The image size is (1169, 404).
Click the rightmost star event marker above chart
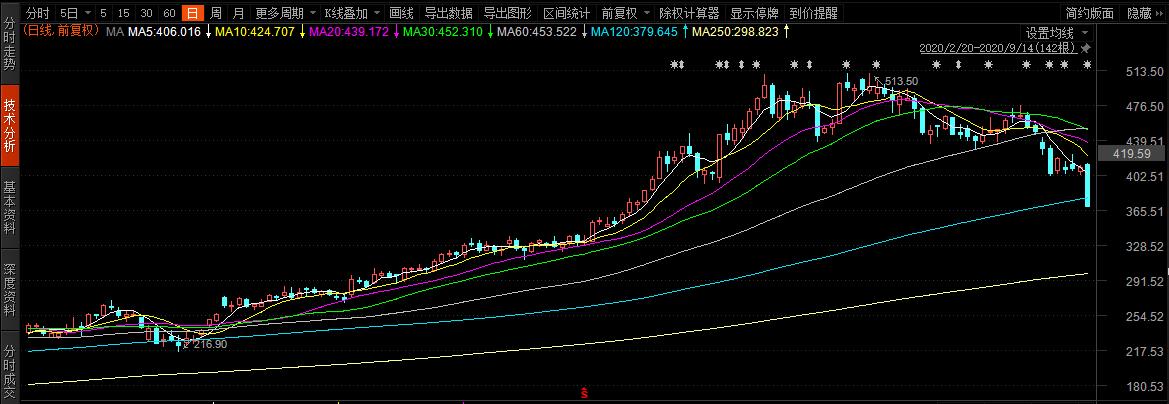[1087, 65]
